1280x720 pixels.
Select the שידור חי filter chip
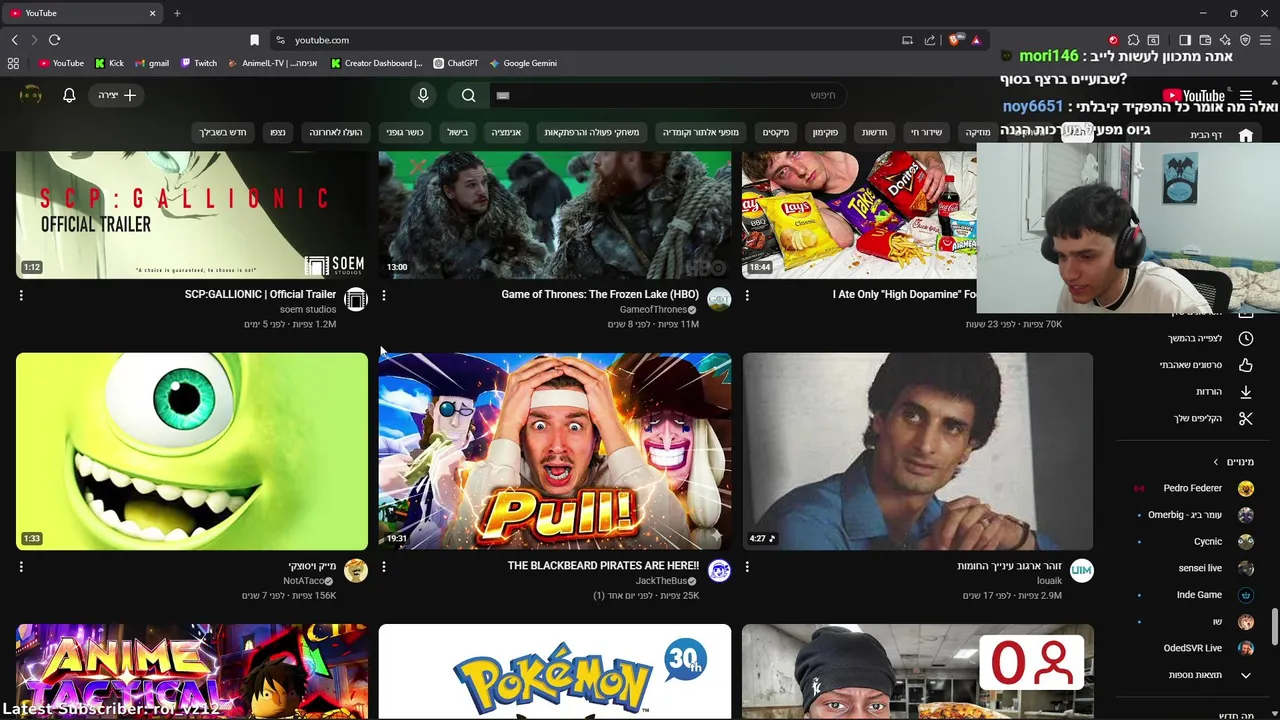pyautogui.click(x=926, y=132)
